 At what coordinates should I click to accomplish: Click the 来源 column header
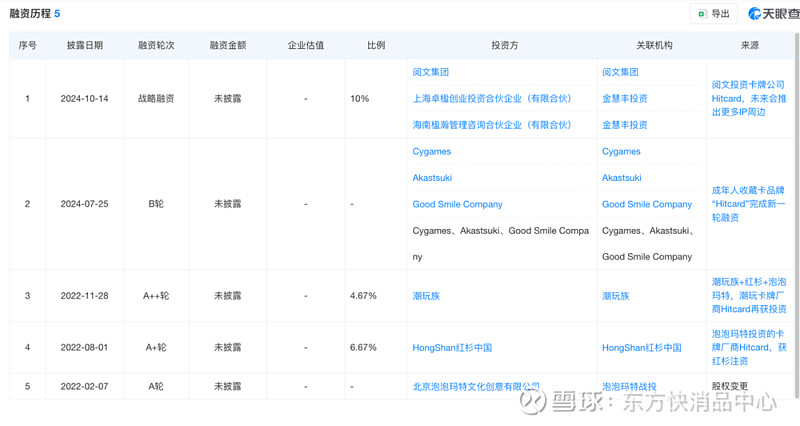(749, 45)
